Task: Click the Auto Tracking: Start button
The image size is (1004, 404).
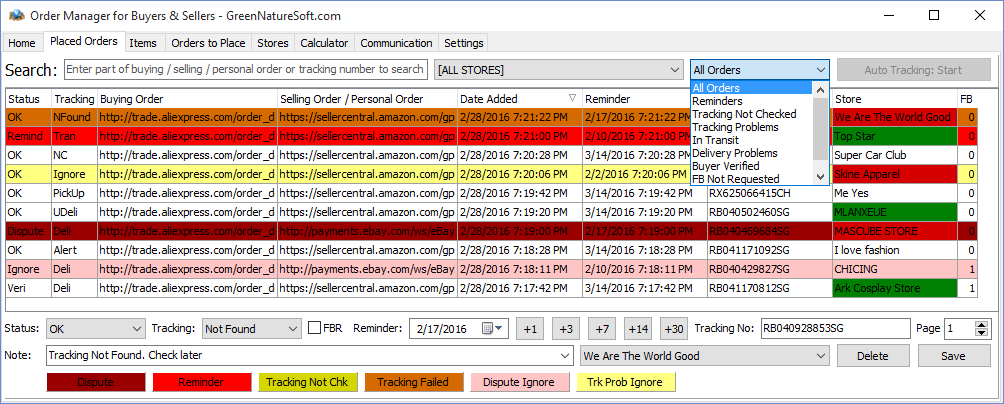Action: [x=912, y=70]
